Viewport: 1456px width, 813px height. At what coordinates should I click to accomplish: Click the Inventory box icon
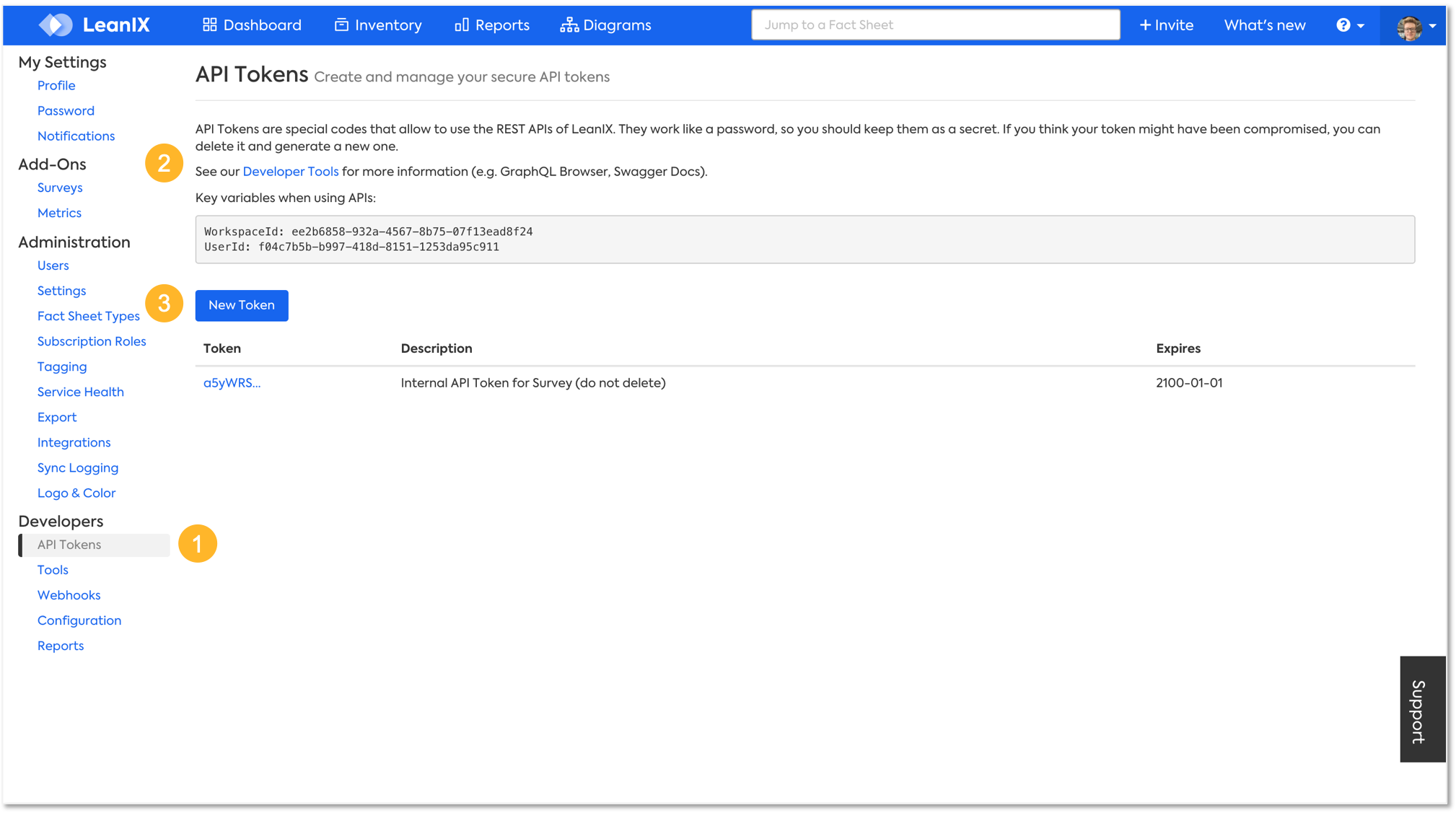click(341, 25)
